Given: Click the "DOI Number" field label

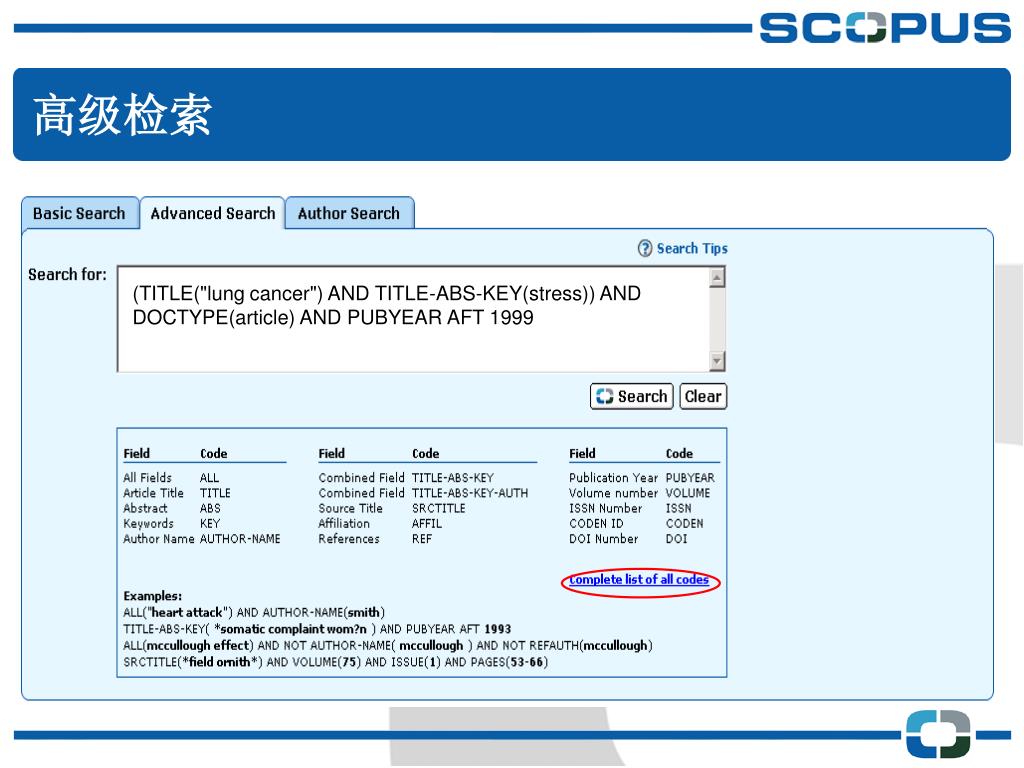Looking at the screenshot, I should coord(603,539).
